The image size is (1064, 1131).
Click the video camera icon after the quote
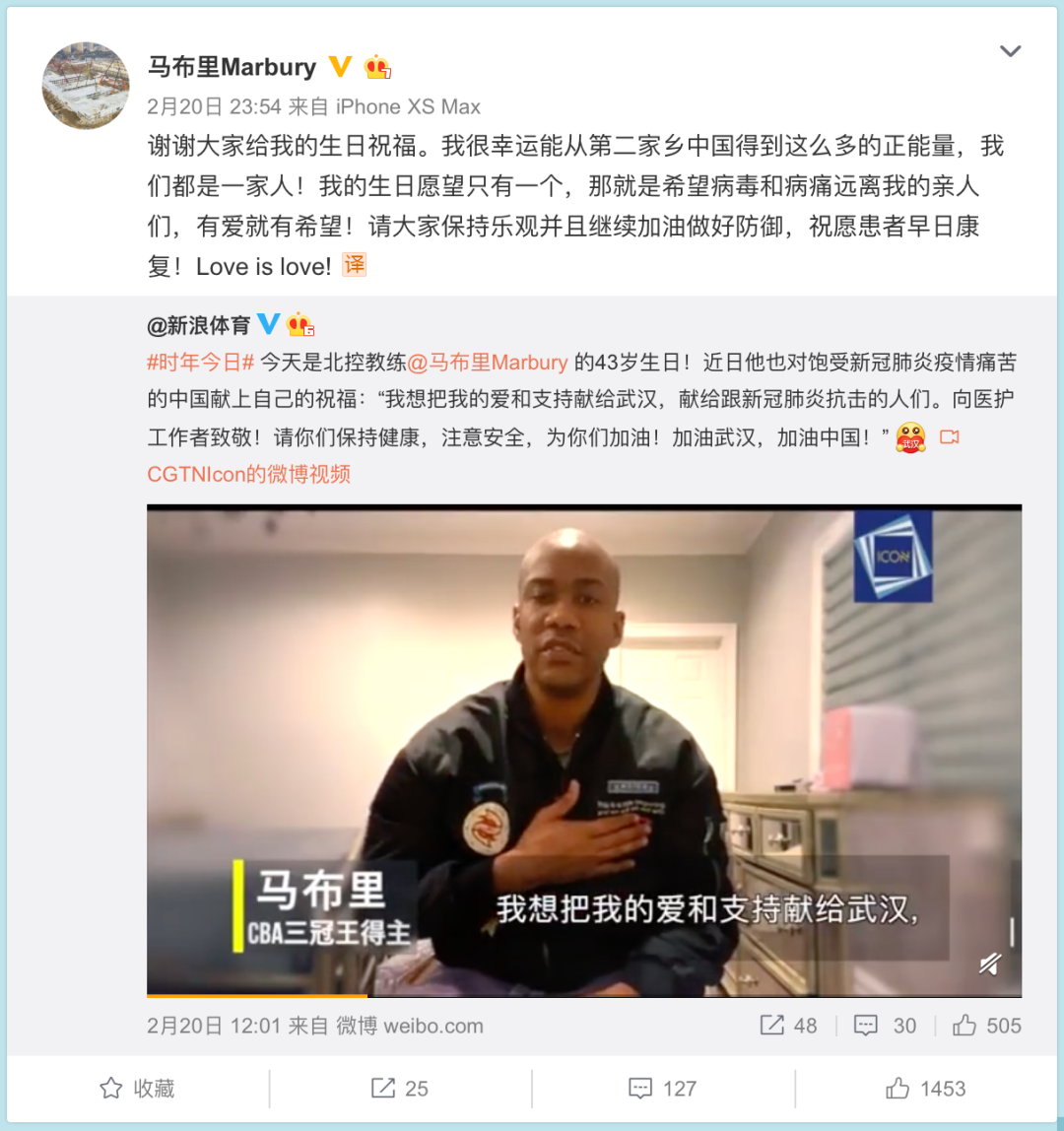(950, 437)
